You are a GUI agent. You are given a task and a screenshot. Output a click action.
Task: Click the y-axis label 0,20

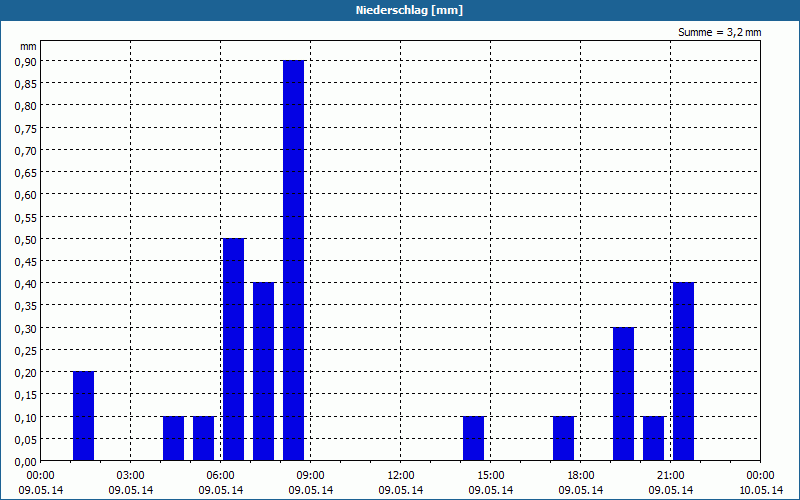click(x=26, y=372)
